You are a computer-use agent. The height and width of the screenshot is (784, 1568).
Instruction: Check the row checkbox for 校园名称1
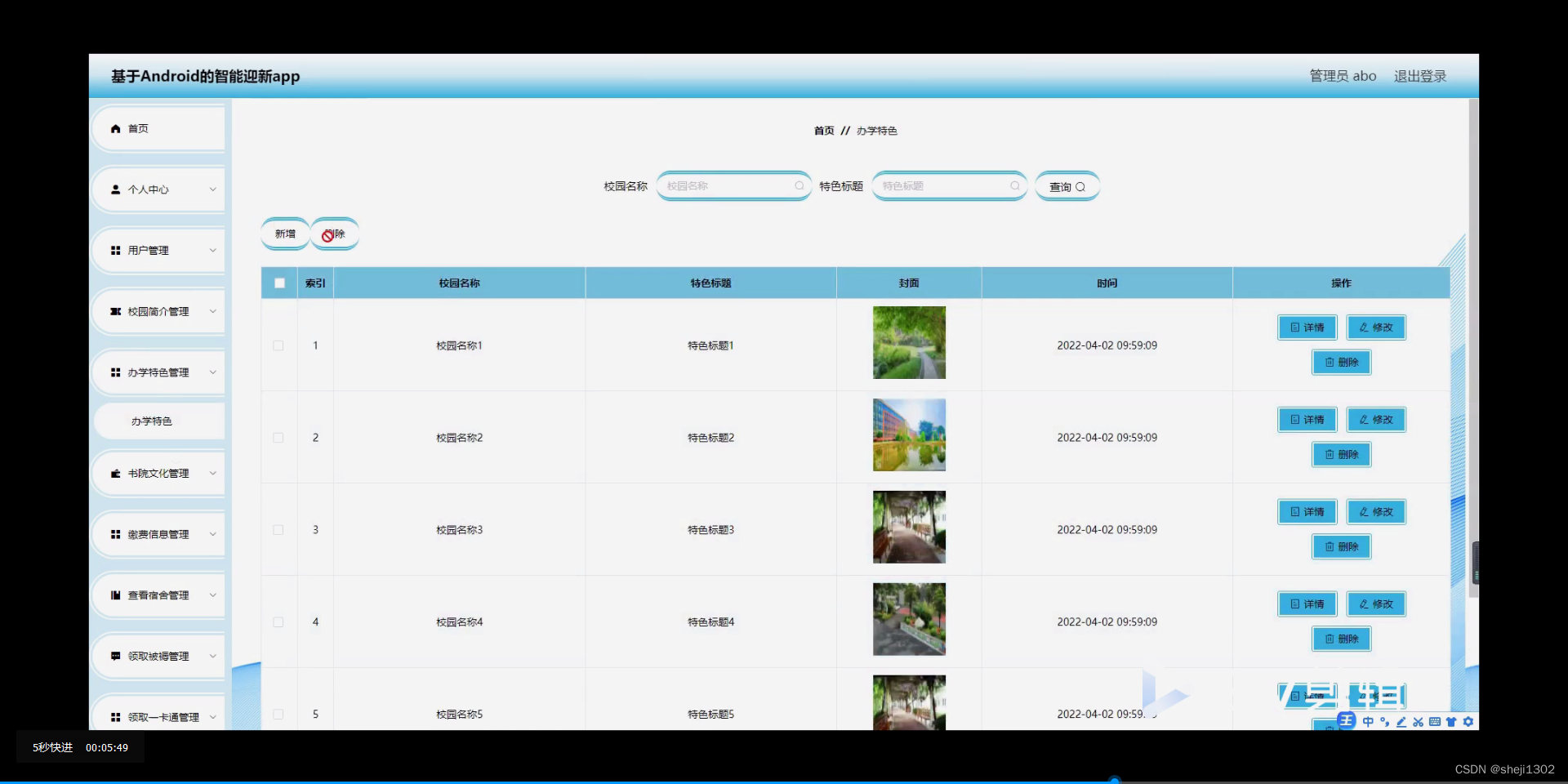point(278,345)
